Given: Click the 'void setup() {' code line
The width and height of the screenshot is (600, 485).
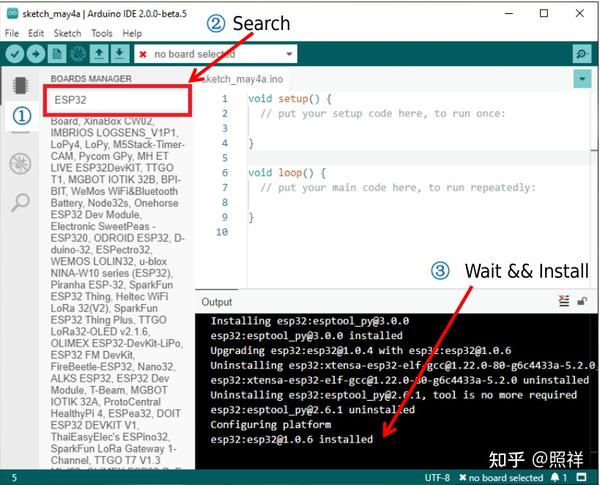Looking at the screenshot, I should tap(290, 99).
